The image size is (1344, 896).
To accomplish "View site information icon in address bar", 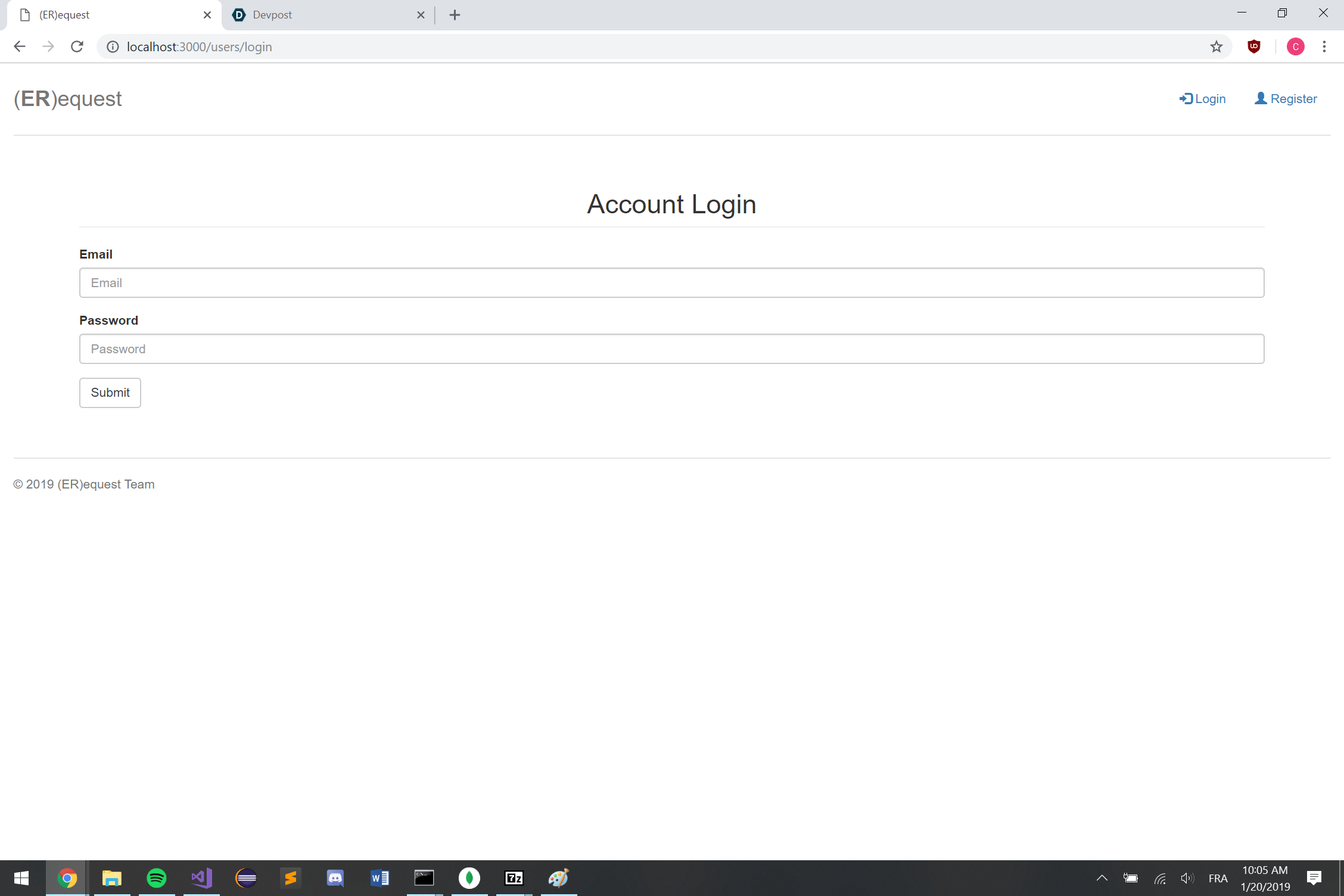I will point(113,46).
